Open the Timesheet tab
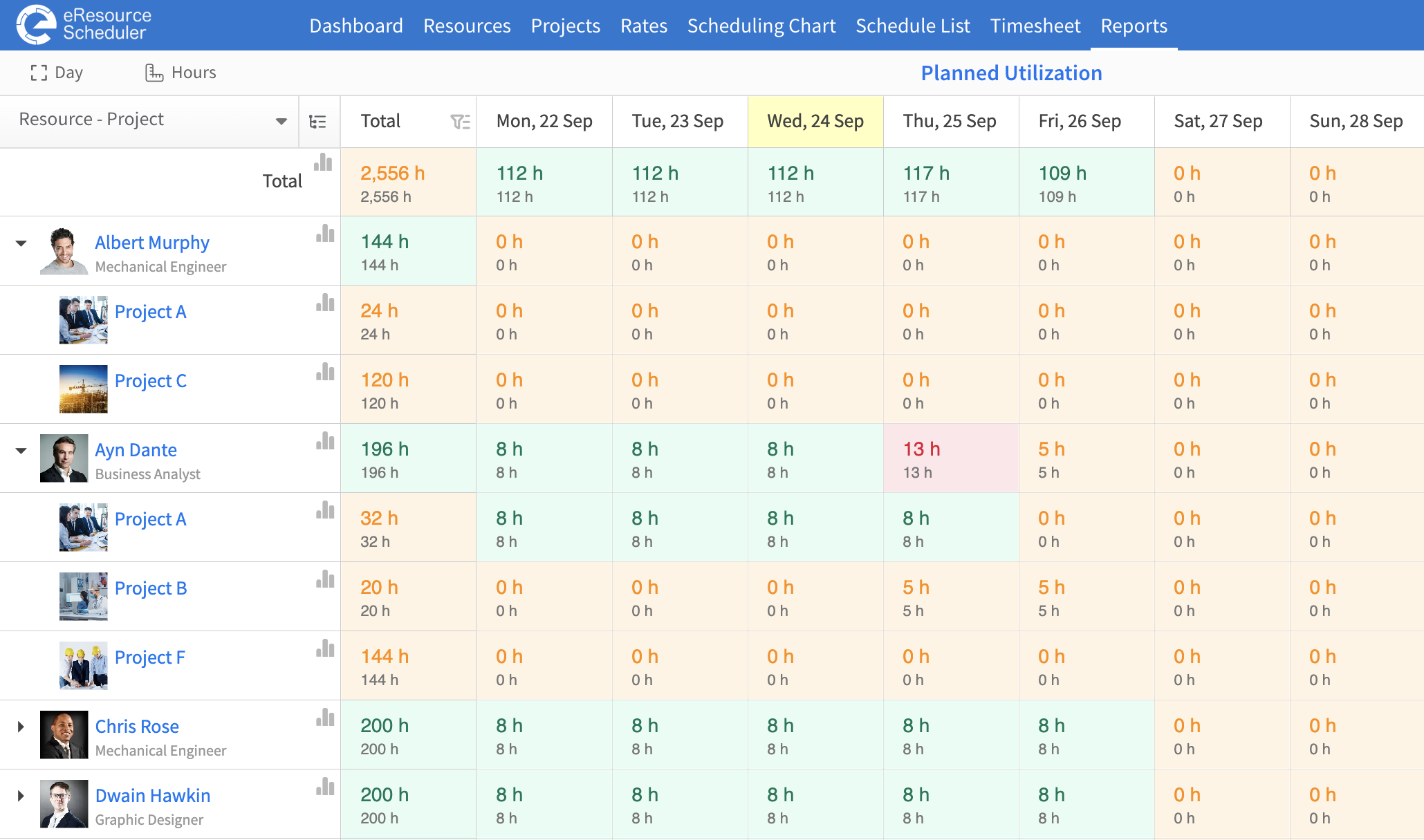The image size is (1424, 840). click(1035, 26)
